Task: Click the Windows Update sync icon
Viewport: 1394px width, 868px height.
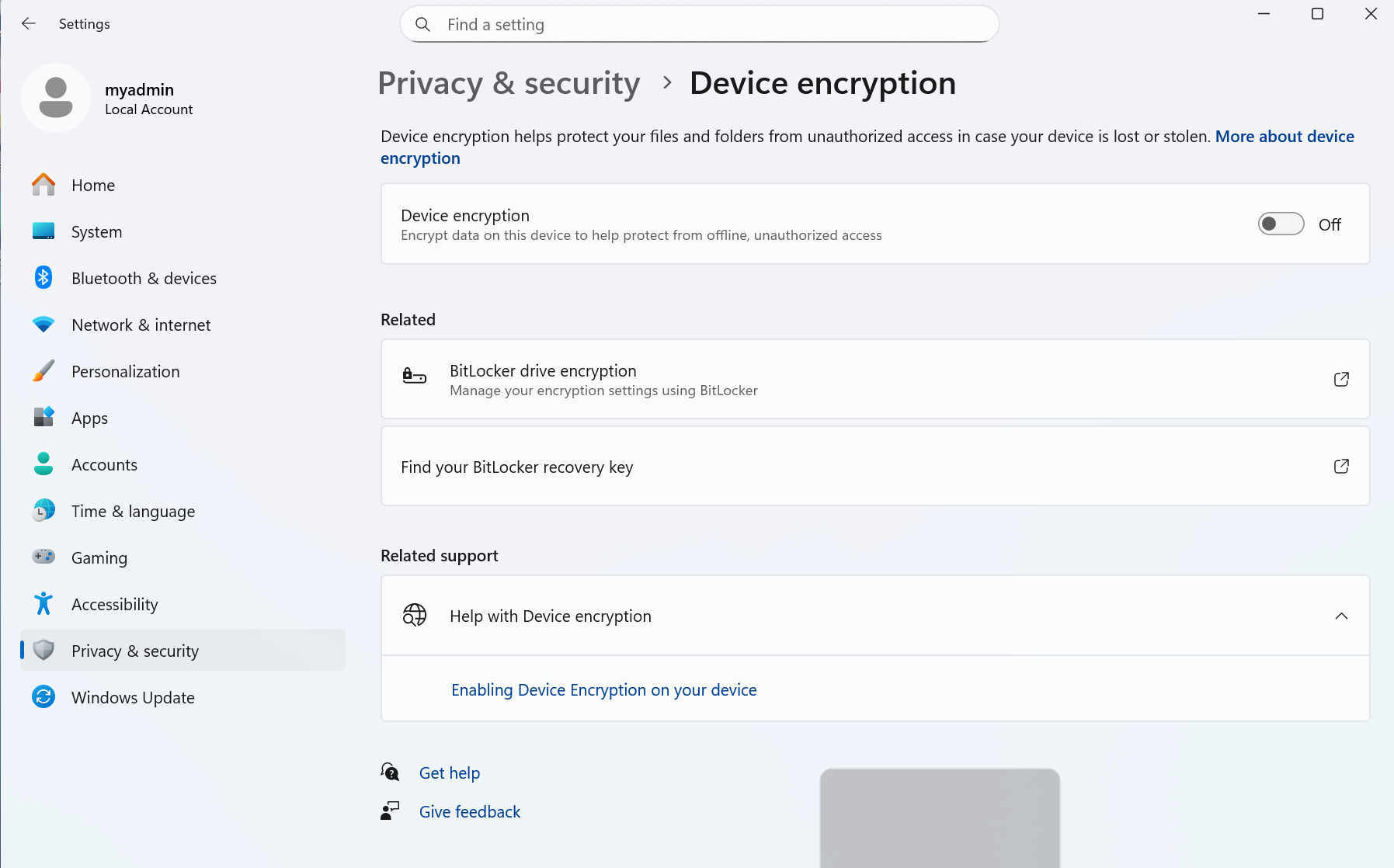Action: click(43, 697)
